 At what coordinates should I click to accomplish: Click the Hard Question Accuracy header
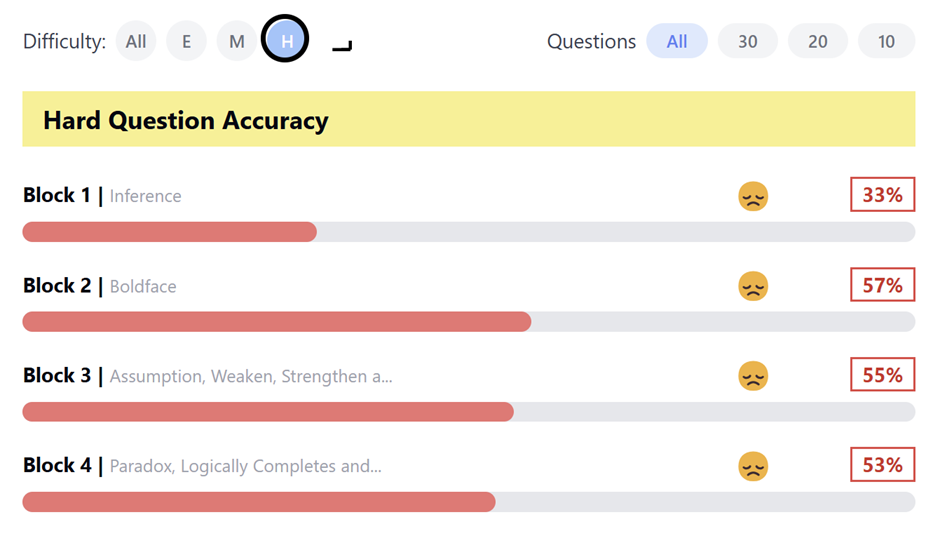pos(468,120)
